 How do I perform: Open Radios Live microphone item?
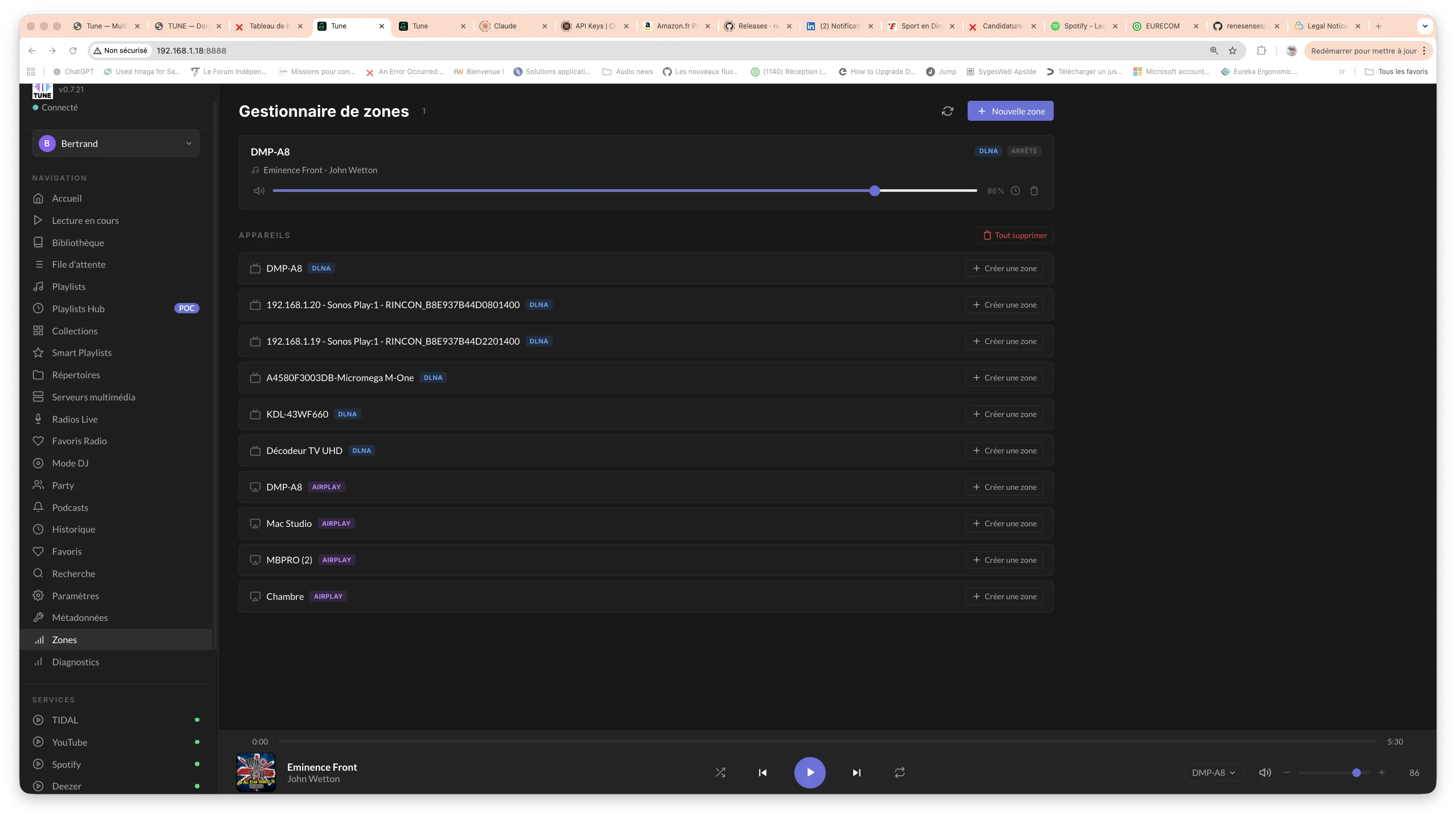[116, 419]
